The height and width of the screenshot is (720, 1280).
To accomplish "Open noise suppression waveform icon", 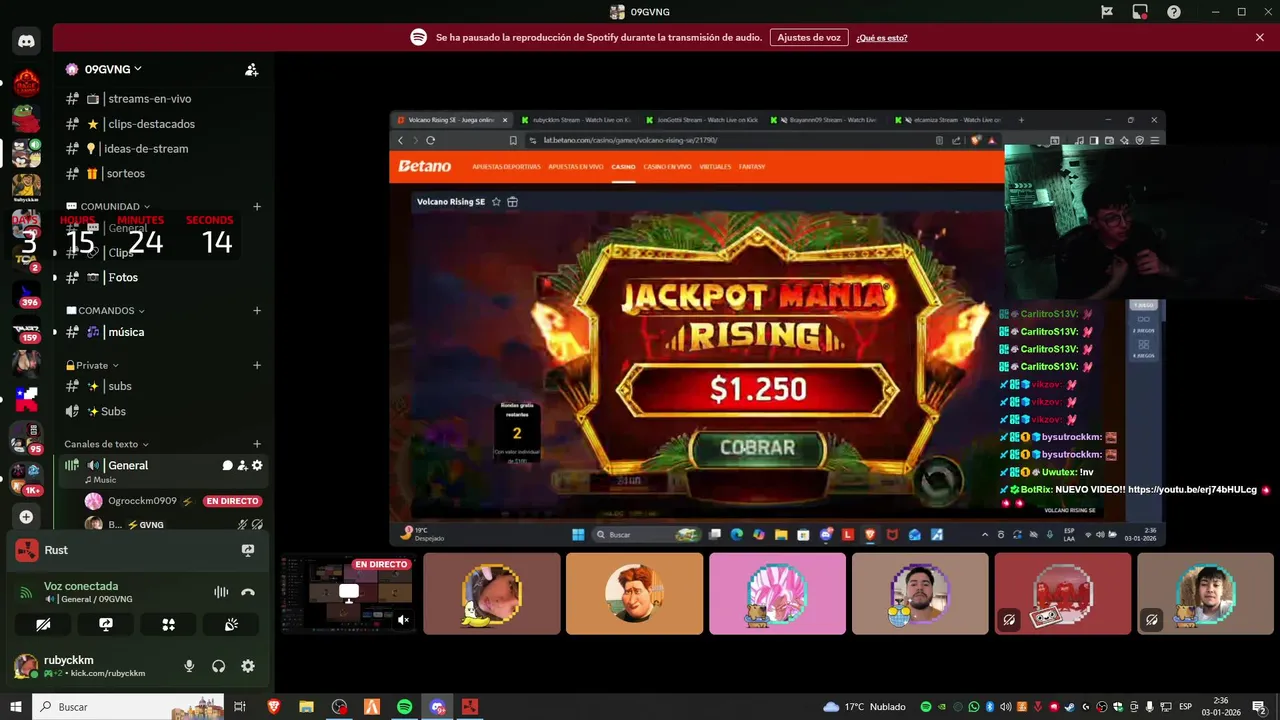I will click(221, 592).
